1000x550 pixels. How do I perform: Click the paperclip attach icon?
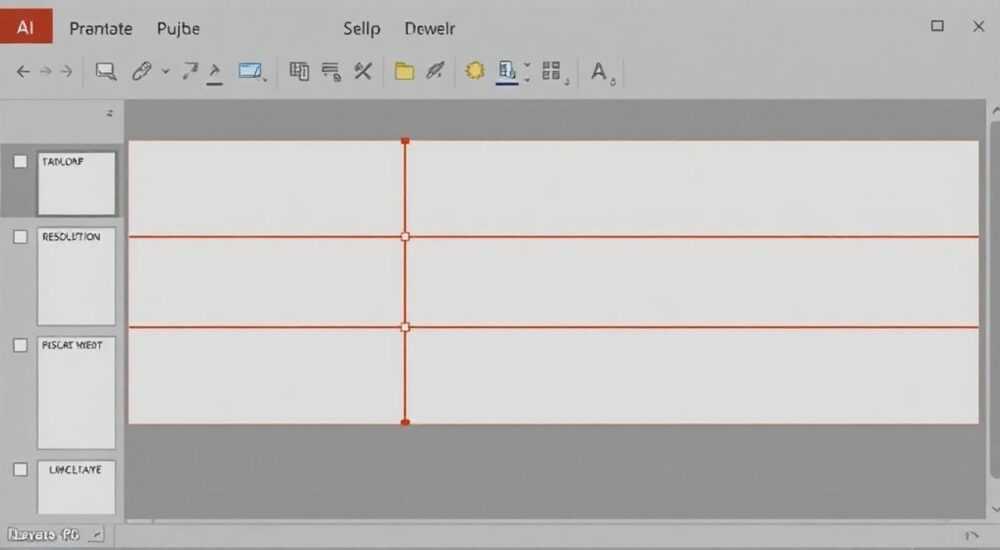142,71
